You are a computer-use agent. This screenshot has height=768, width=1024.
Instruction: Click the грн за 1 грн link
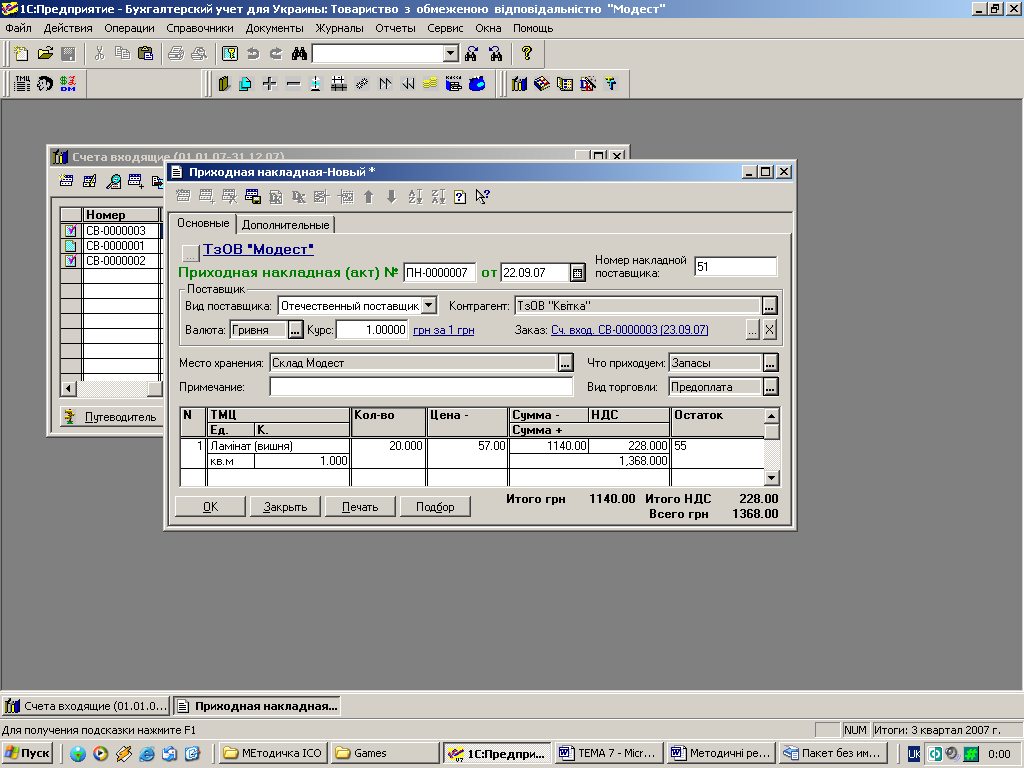443,330
